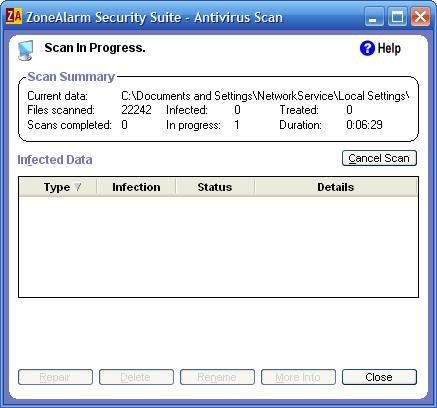The width and height of the screenshot is (437, 408).
Task: Click the disabled Repair button
Action: pos(55,377)
